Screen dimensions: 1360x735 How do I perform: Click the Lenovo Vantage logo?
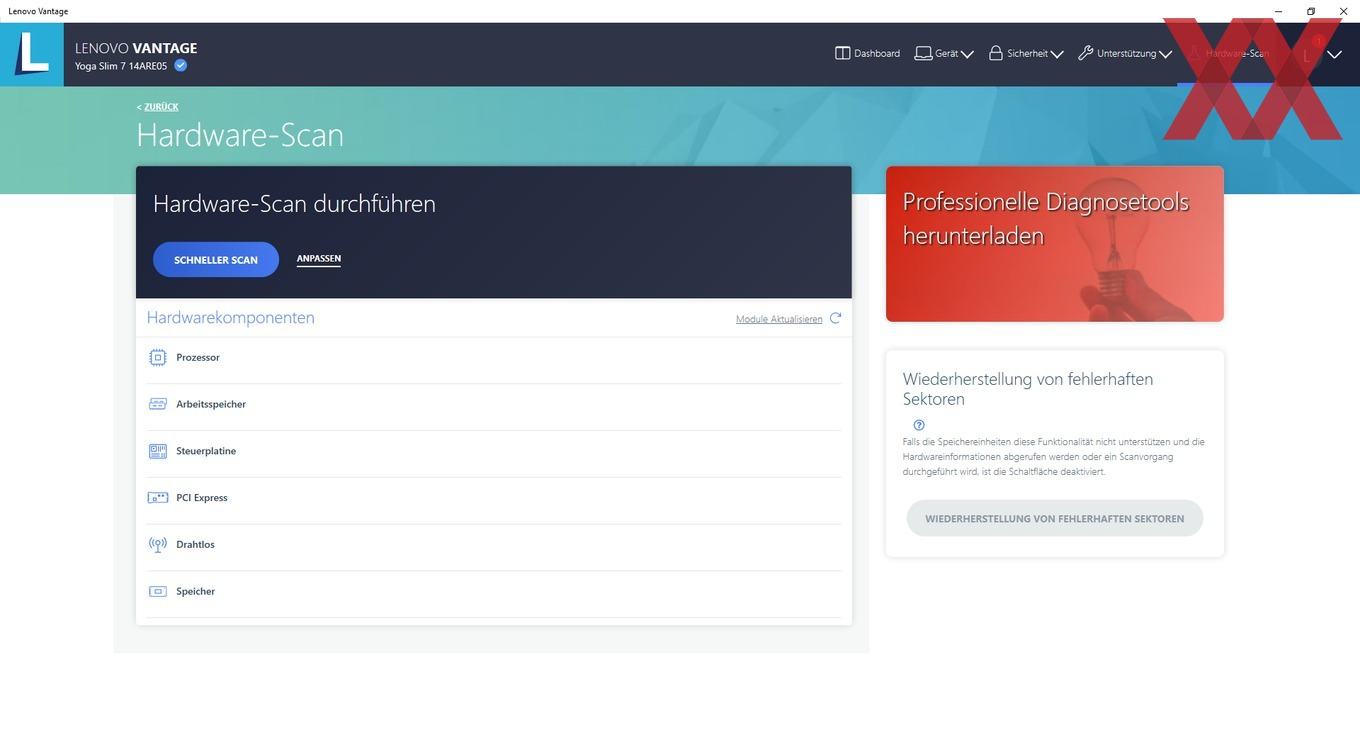pyautogui.click(x=32, y=54)
